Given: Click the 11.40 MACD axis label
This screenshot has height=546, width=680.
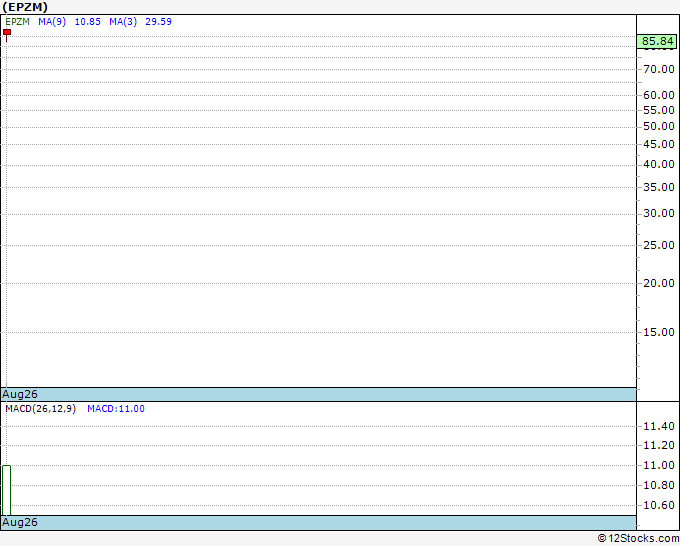Looking at the screenshot, I should pyautogui.click(x=659, y=426).
